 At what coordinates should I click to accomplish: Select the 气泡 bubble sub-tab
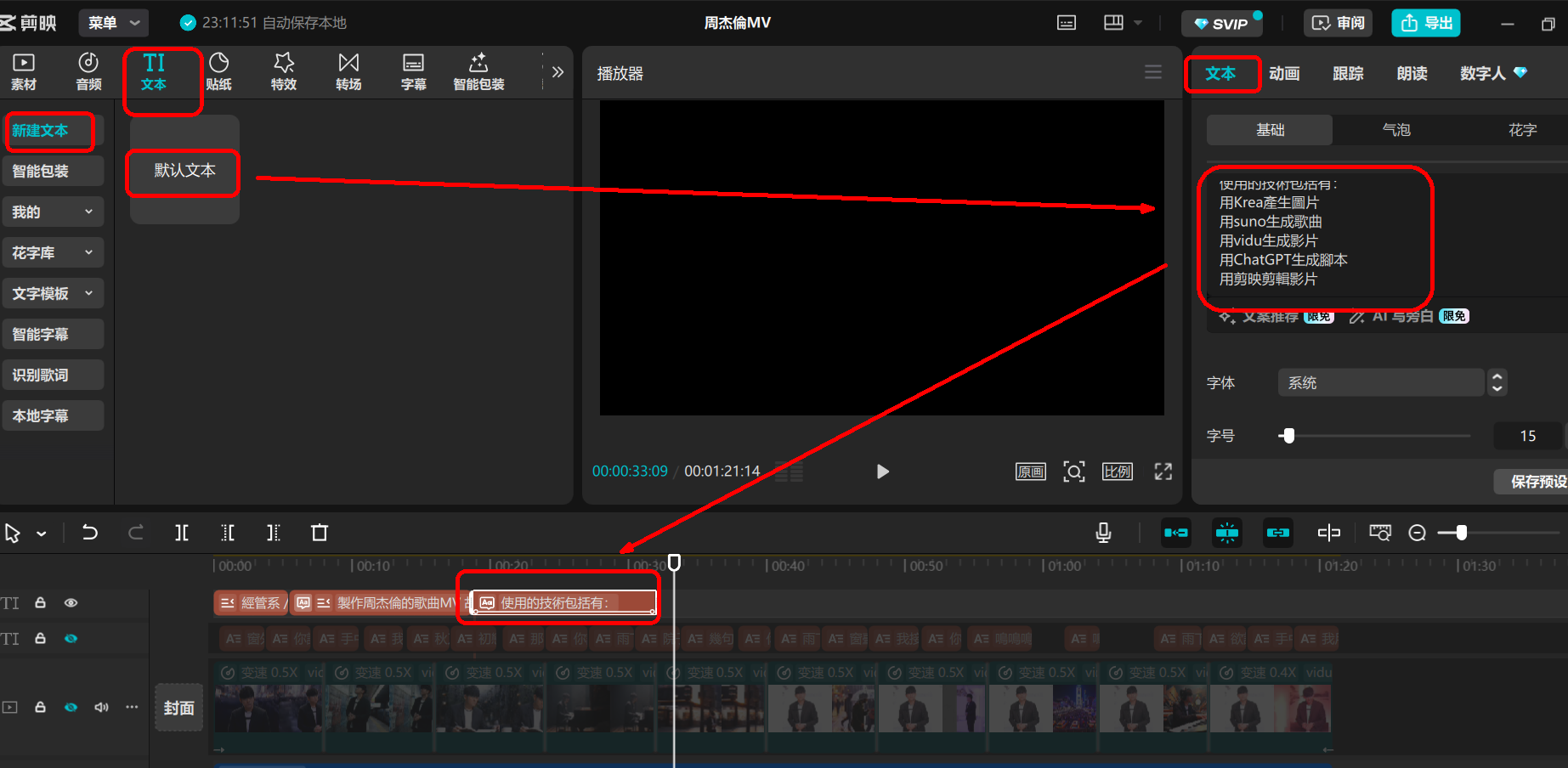(1396, 130)
